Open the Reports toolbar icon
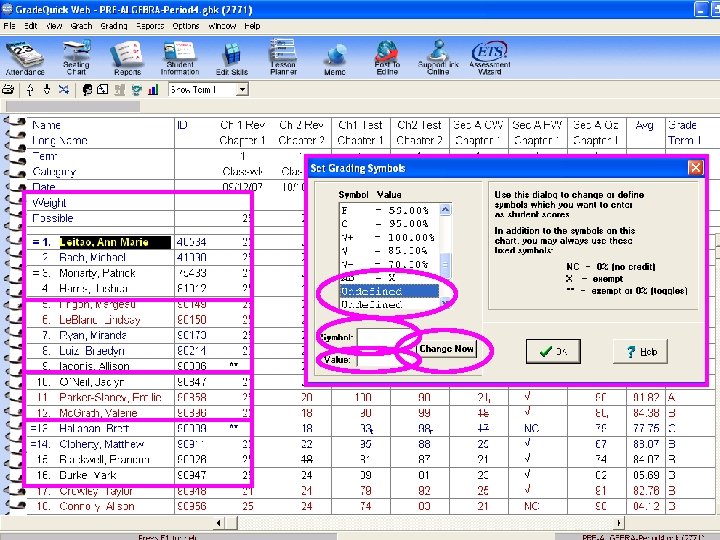 tap(127, 58)
